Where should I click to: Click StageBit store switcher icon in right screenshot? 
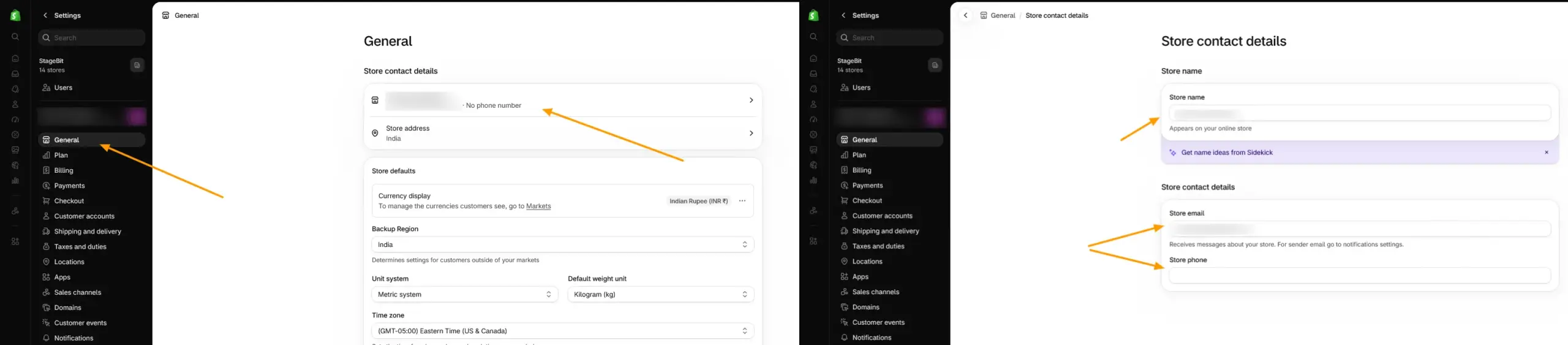pyautogui.click(x=935, y=65)
